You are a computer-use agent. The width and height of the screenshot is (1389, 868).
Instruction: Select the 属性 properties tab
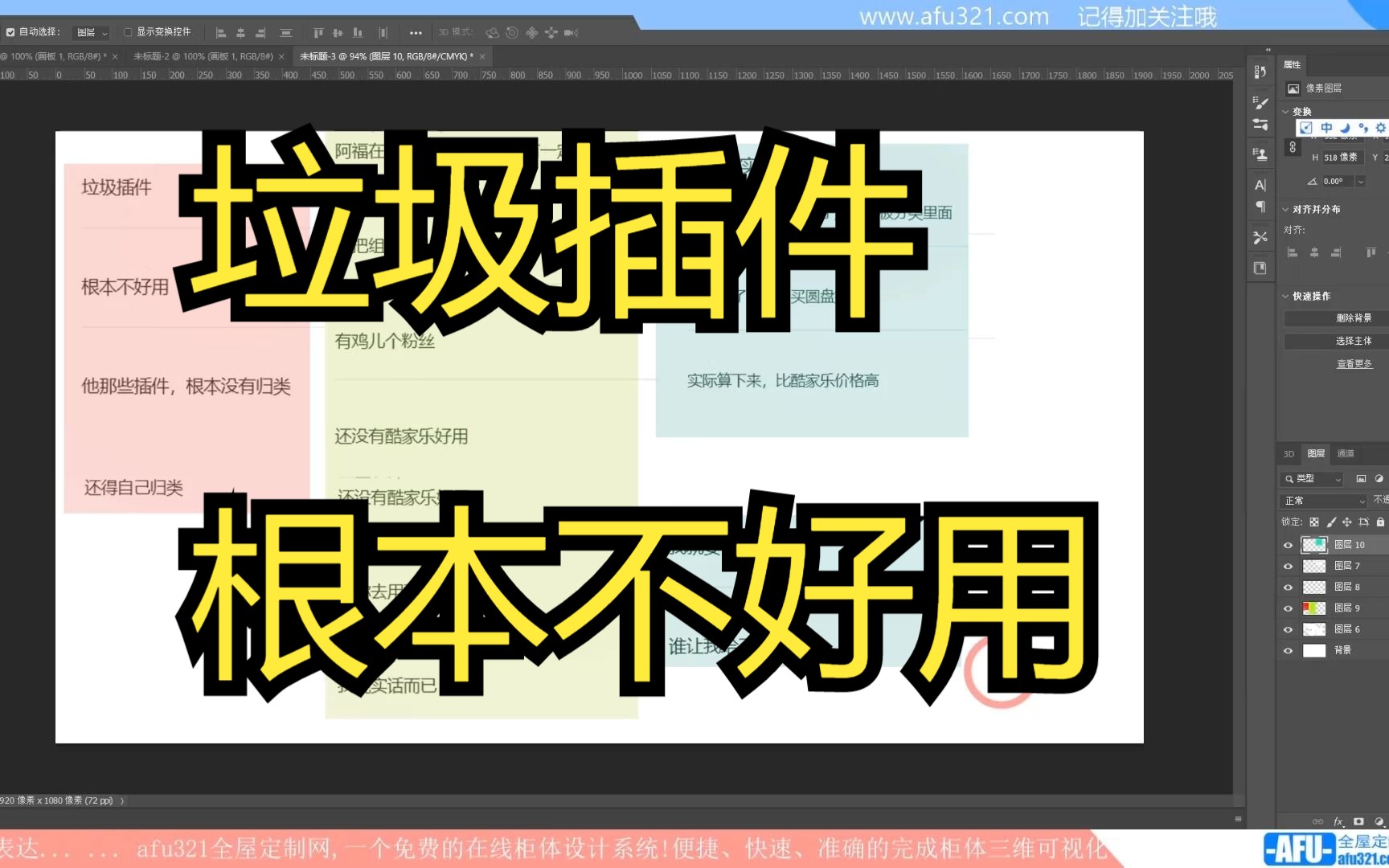pyautogui.click(x=1292, y=65)
